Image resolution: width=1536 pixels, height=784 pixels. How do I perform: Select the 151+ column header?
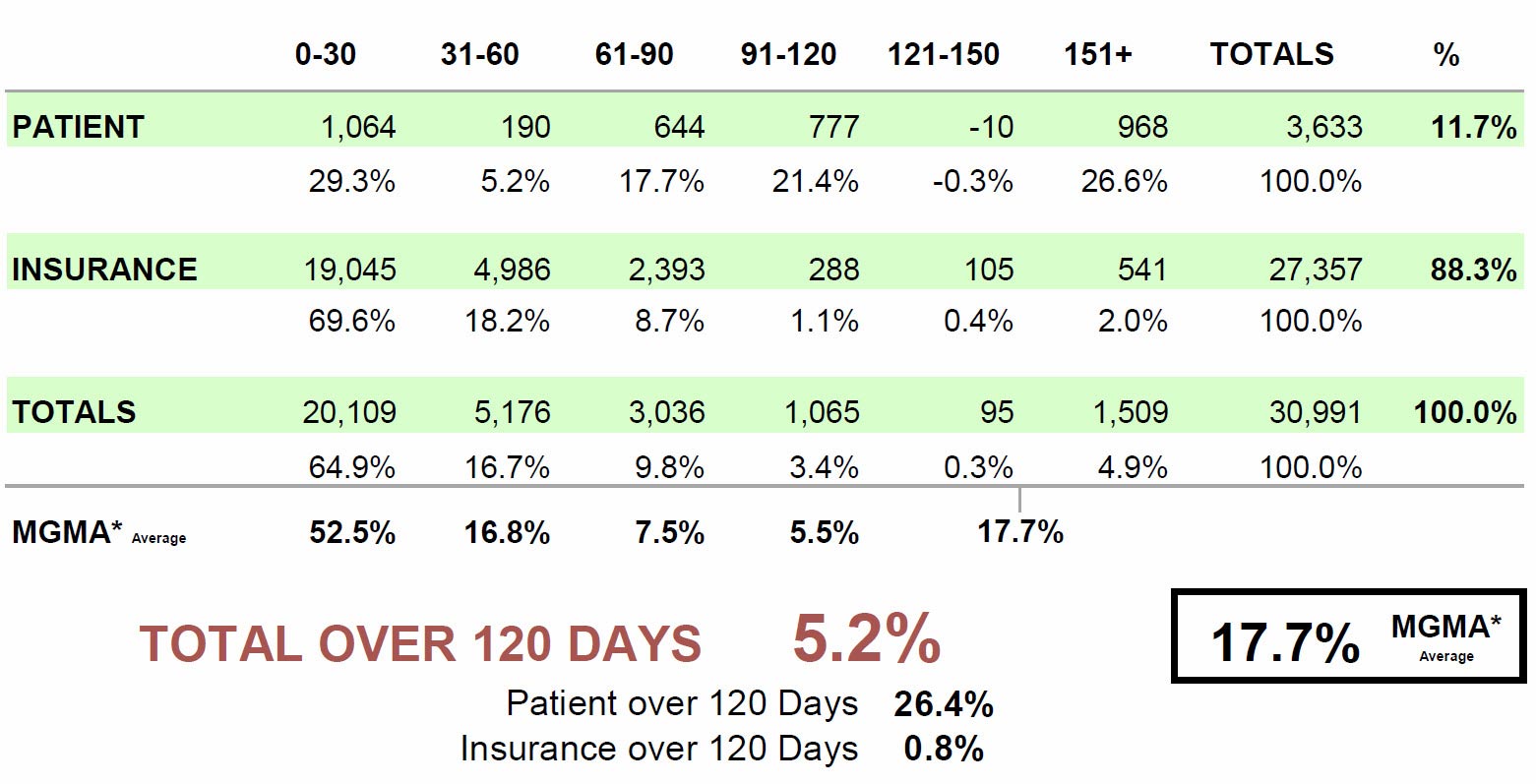pos(1098,54)
